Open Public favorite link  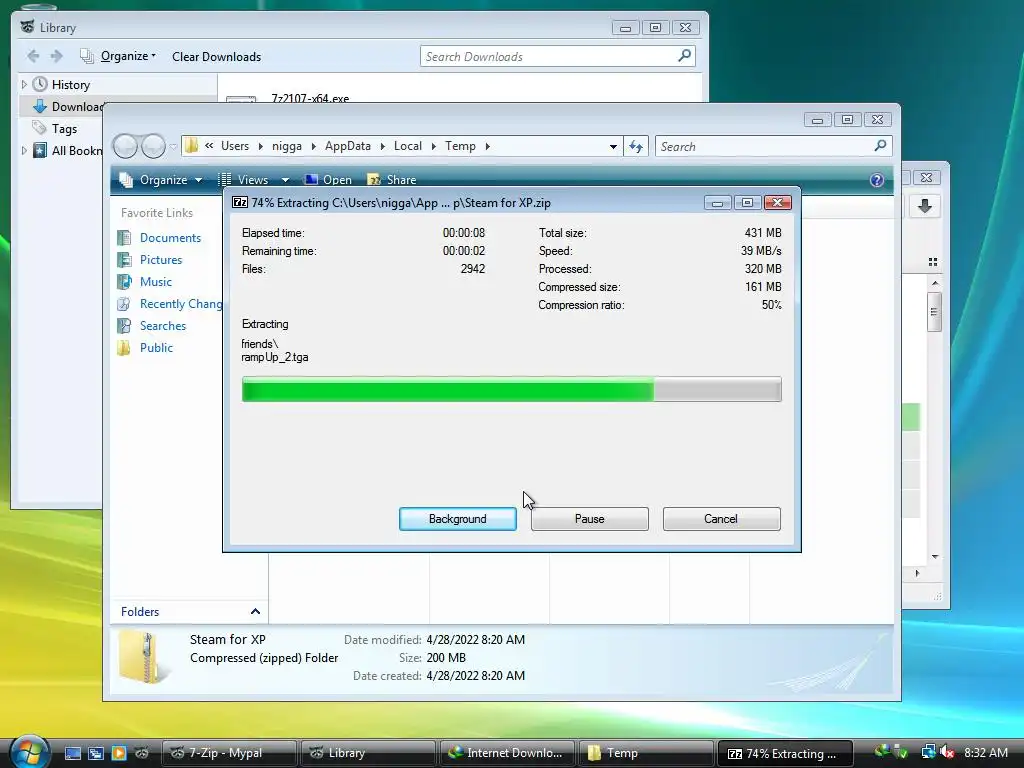[156, 347]
